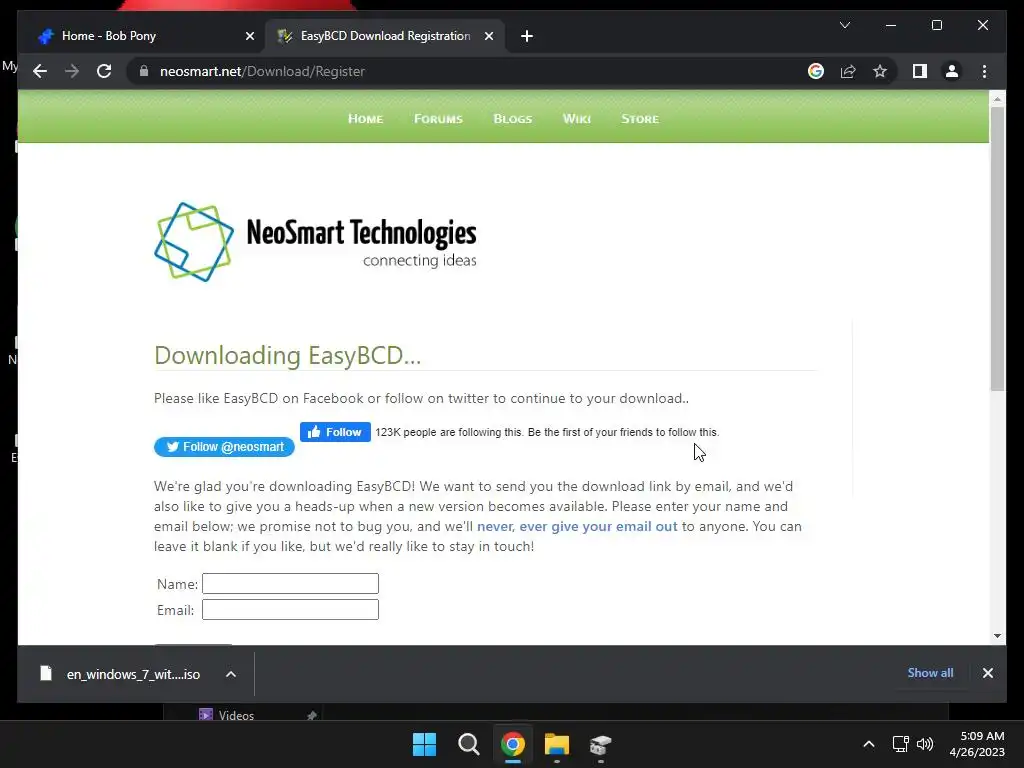Click the address bar URL
This screenshot has height=768, width=1024.
pos(262,71)
